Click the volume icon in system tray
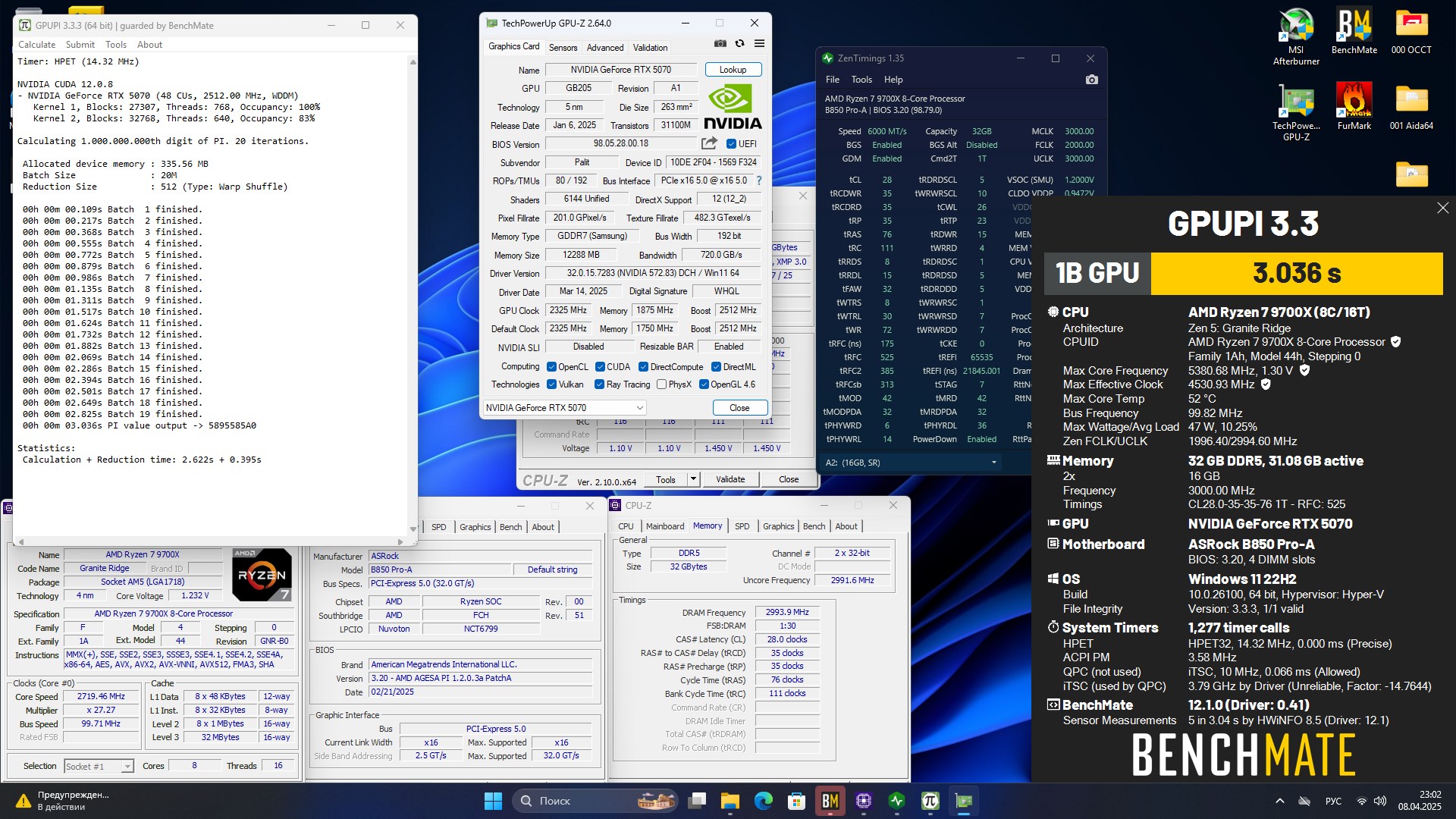 pos(1380,801)
